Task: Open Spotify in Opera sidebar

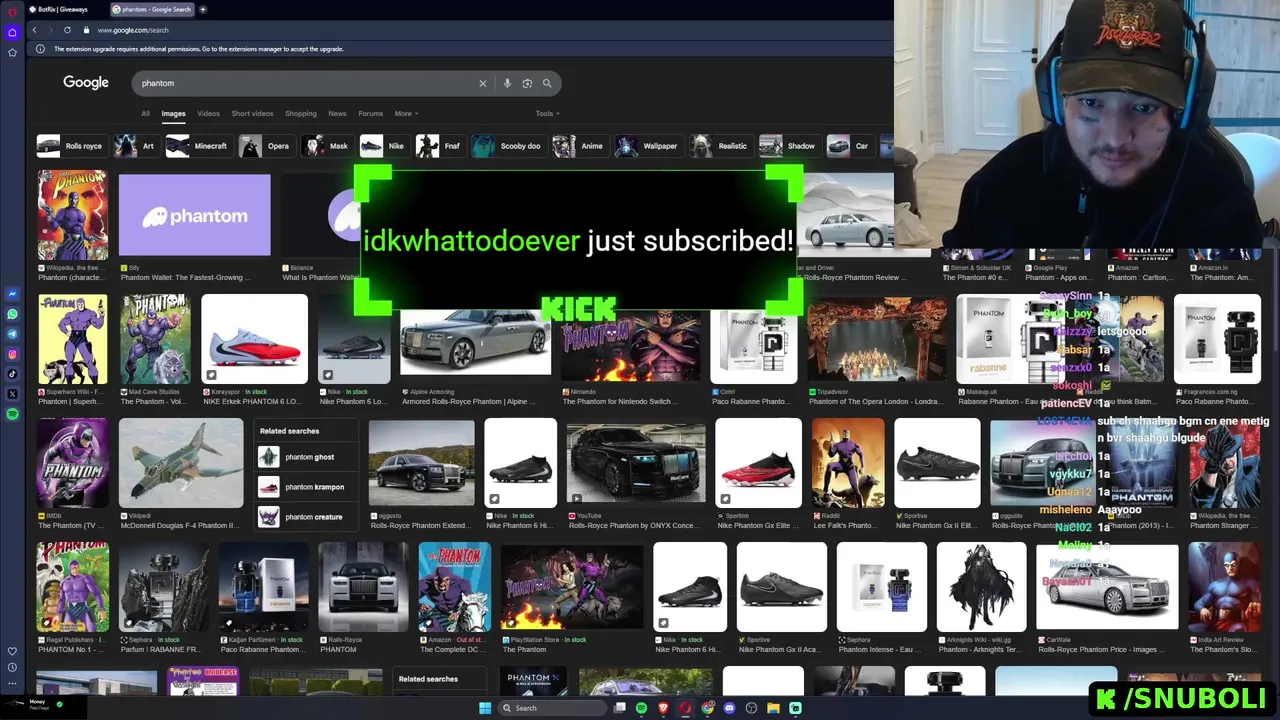Action: point(12,414)
